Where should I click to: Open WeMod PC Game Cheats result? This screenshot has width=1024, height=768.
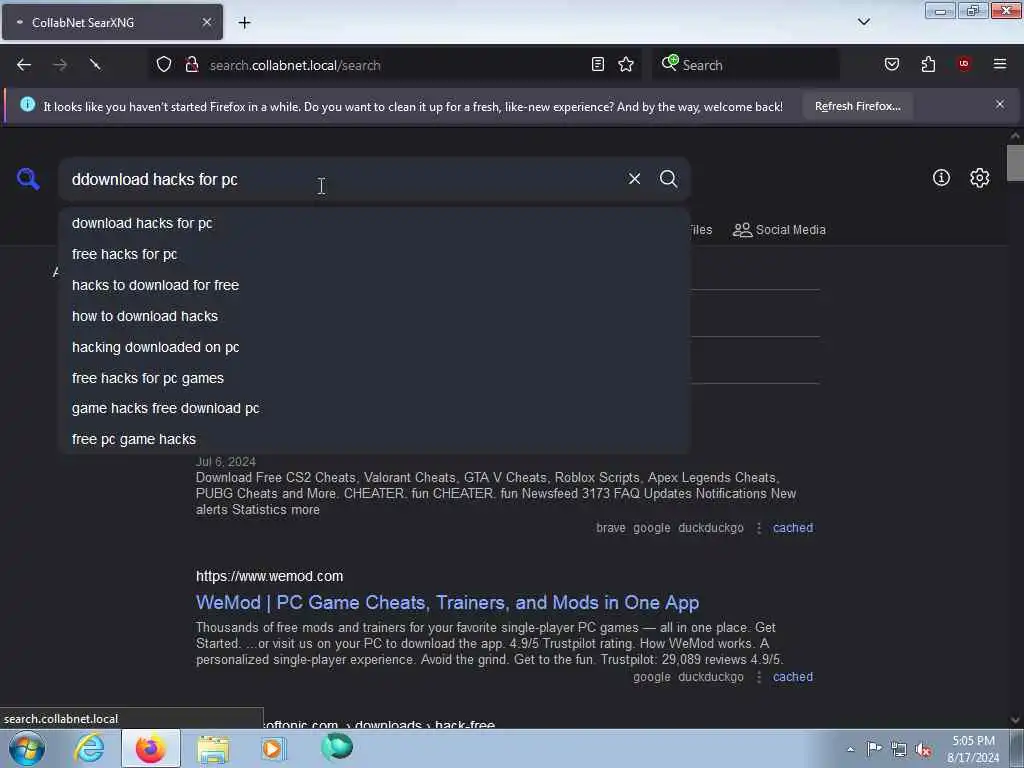(447, 602)
